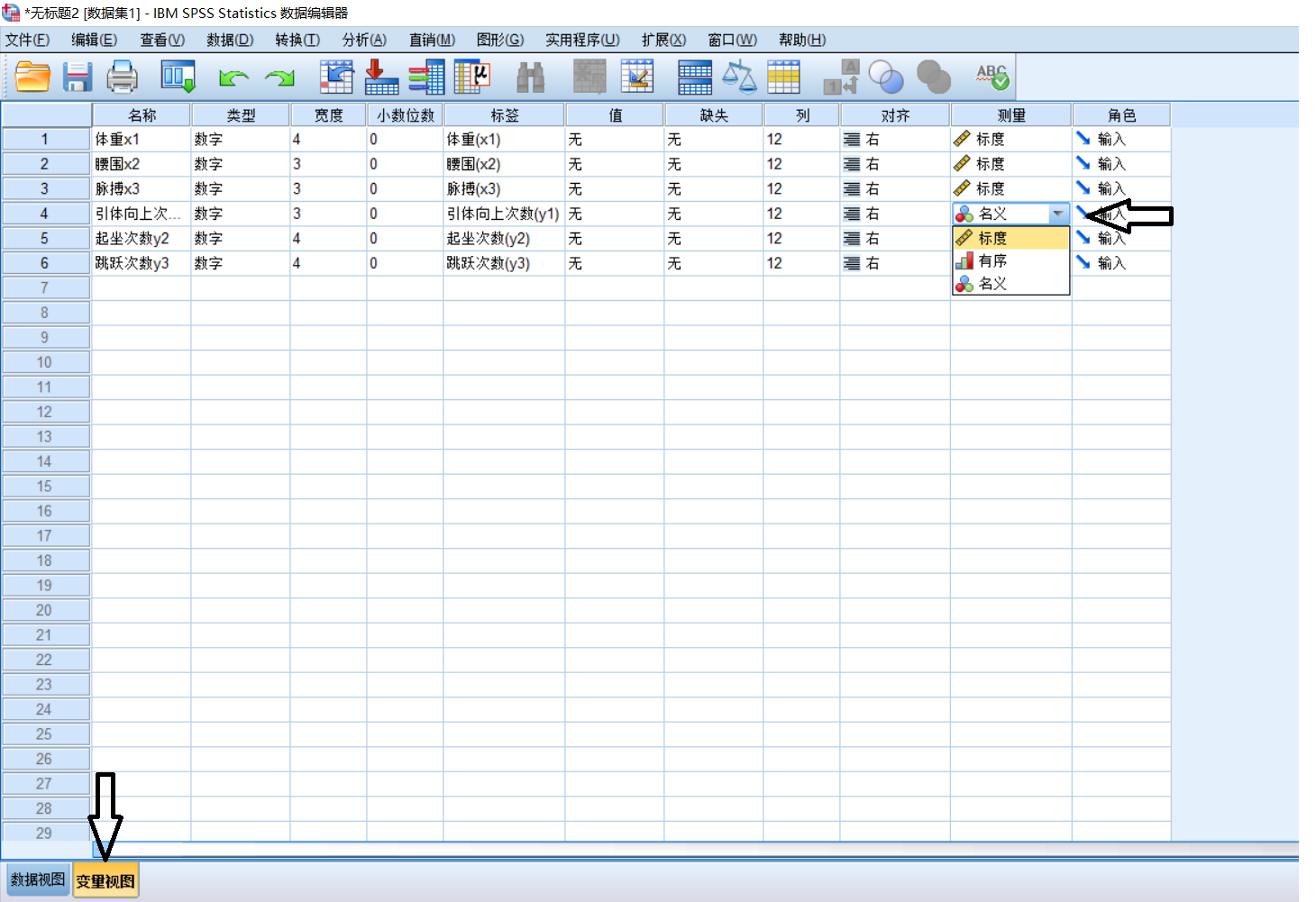The image size is (1316, 902).
Task: Open Find with the binoculars icon
Action: click(x=531, y=77)
